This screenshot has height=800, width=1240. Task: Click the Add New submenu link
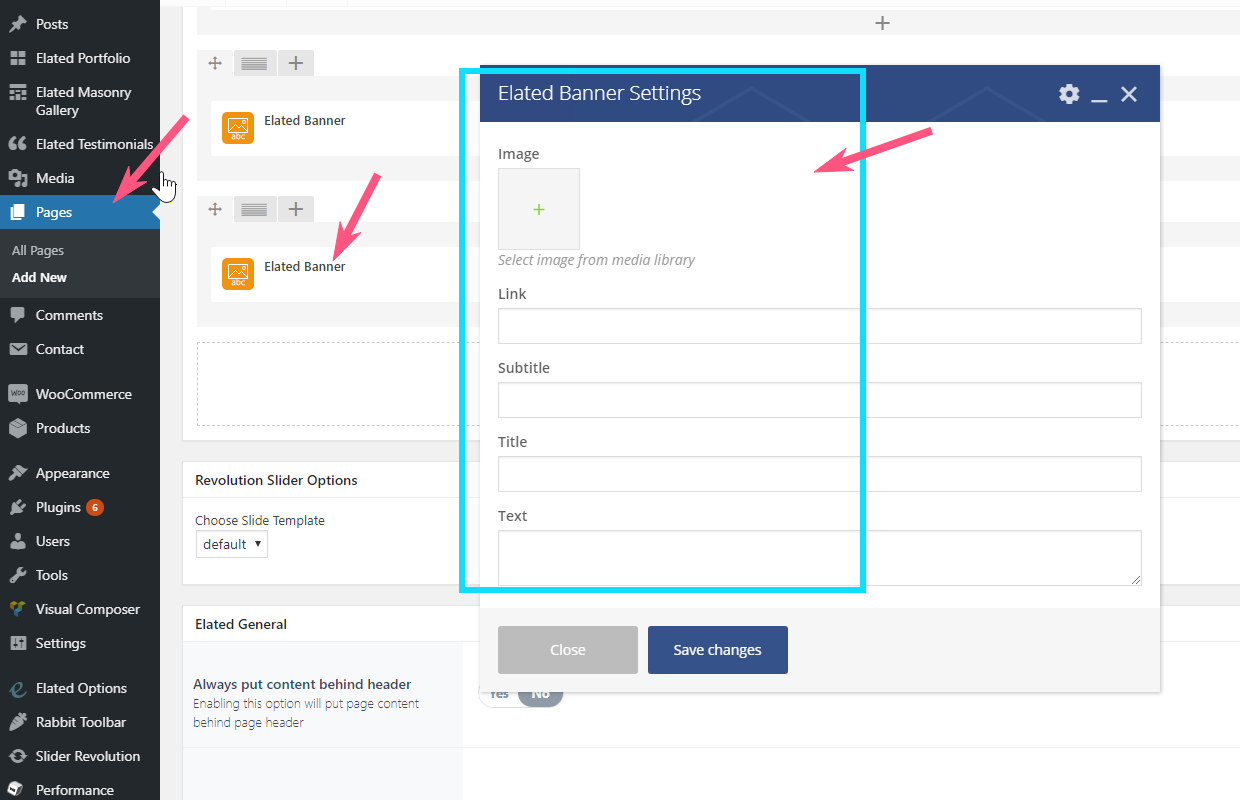[40, 278]
